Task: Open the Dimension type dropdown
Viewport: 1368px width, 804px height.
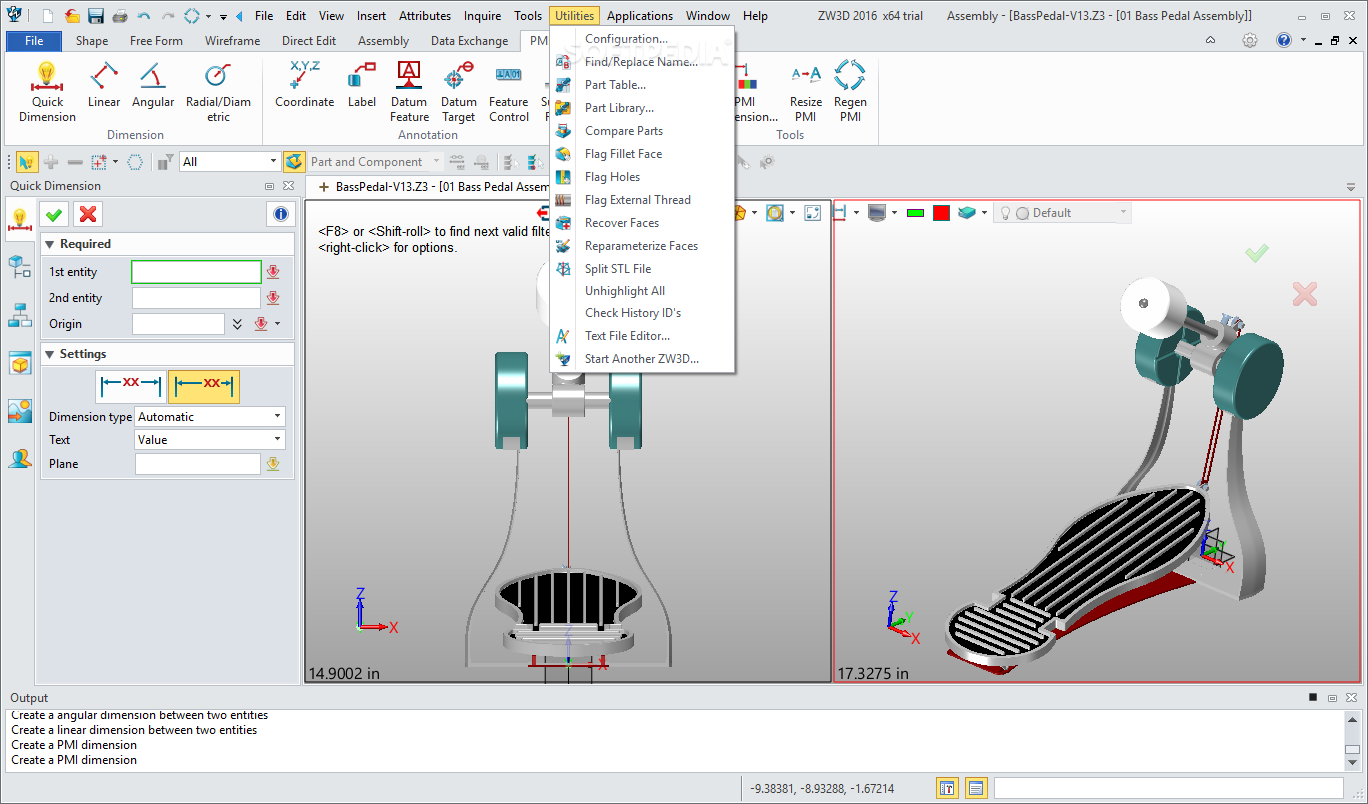Action: 210,417
